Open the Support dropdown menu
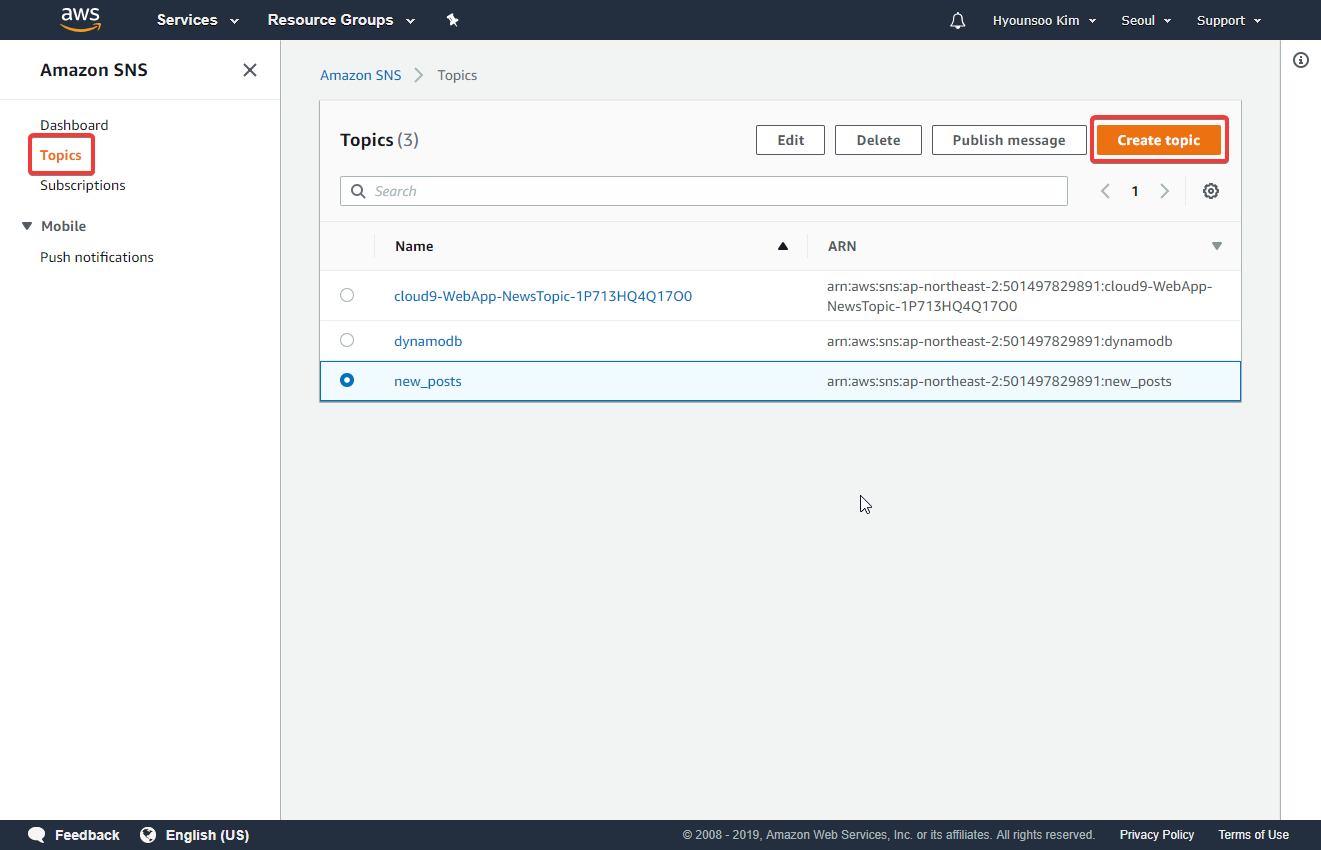 pos(1229,20)
